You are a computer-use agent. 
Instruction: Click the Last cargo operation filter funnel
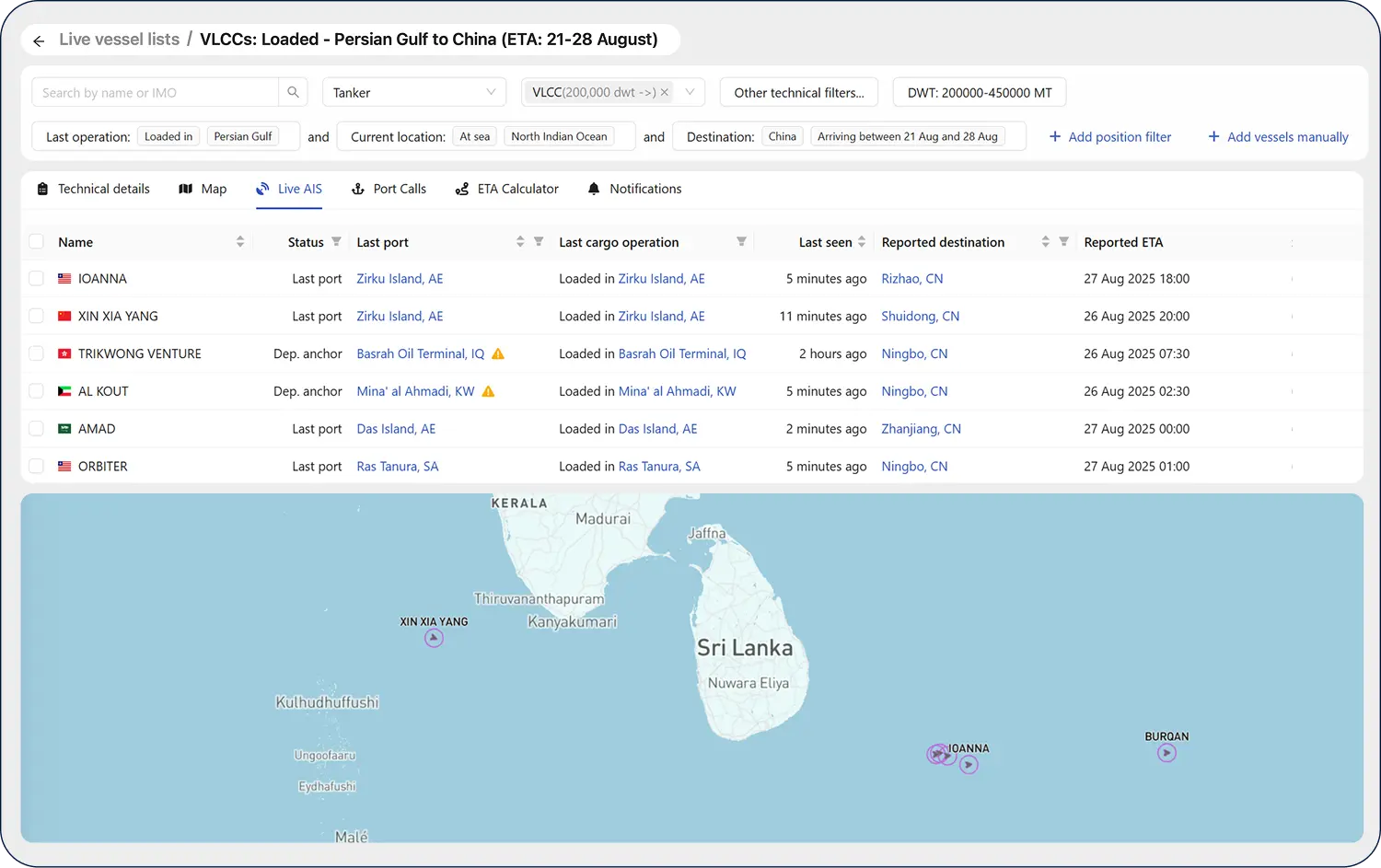pyautogui.click(x=741, y=241)
